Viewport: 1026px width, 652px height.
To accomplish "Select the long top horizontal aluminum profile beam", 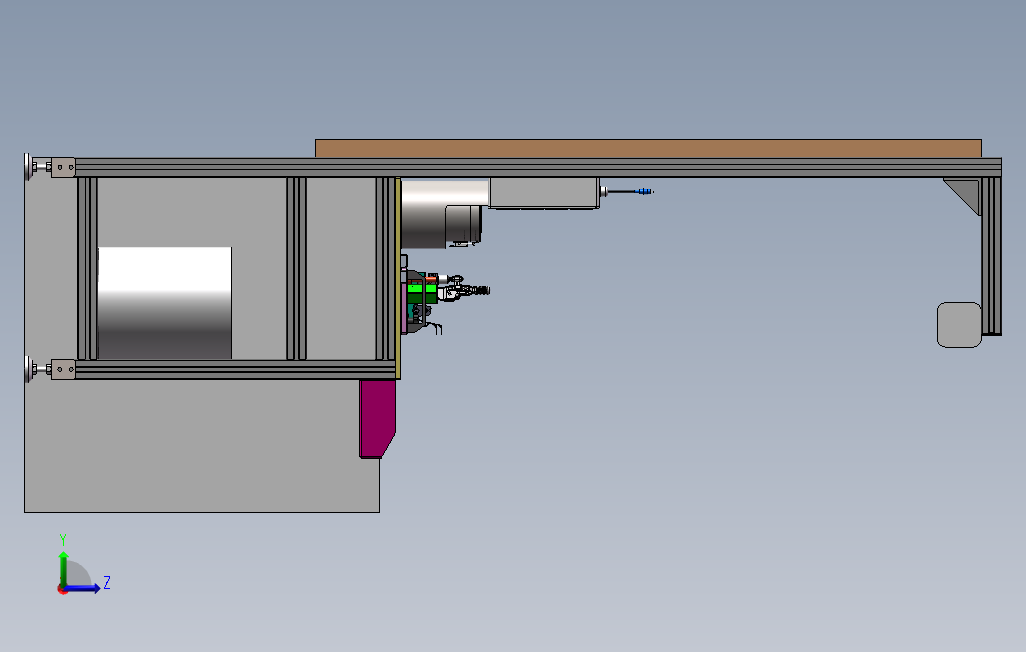I will (x=538, y=167).
